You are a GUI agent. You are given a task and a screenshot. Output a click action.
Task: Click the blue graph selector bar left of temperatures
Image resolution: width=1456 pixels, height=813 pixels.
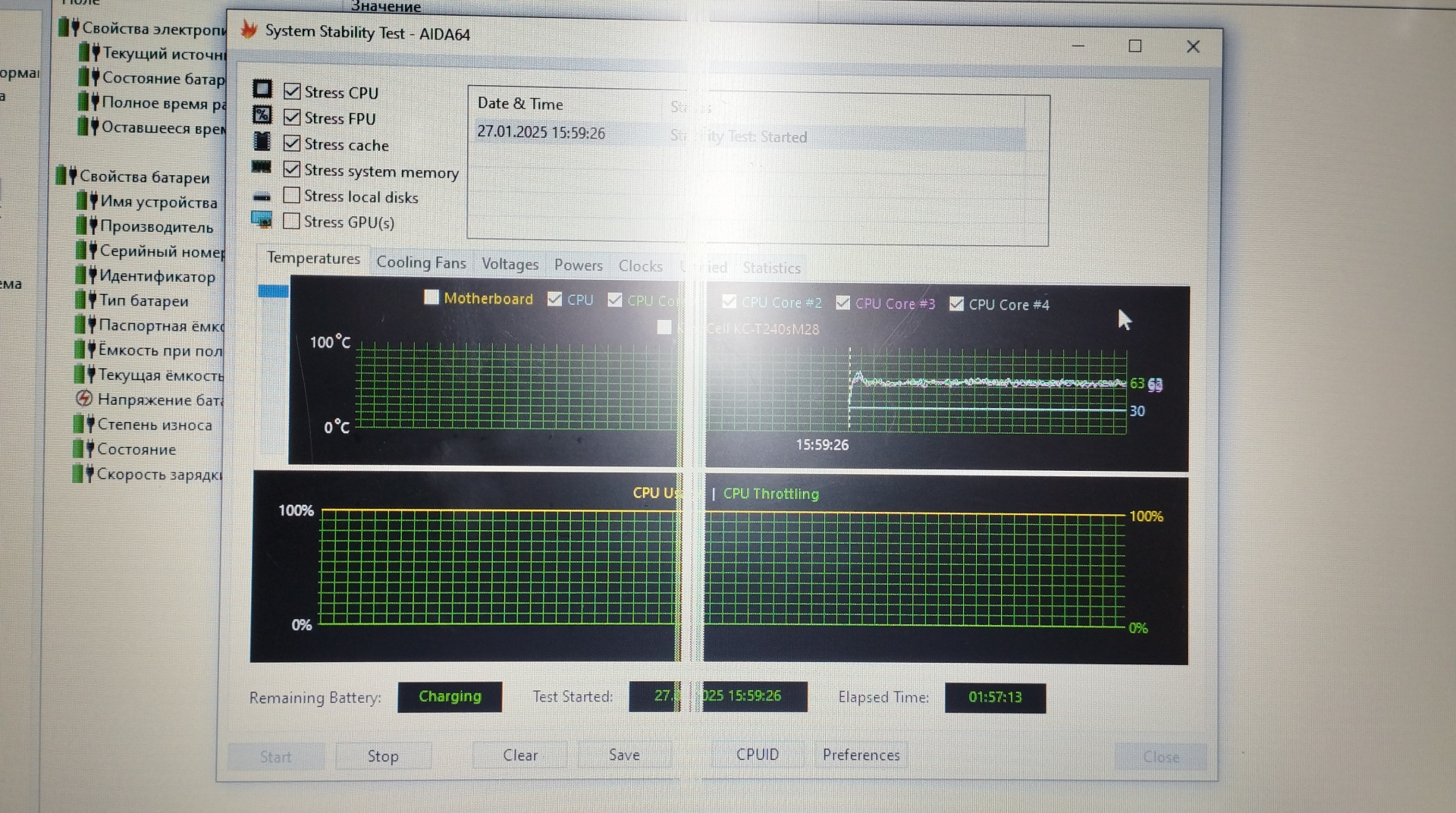[x=273, y=291]
